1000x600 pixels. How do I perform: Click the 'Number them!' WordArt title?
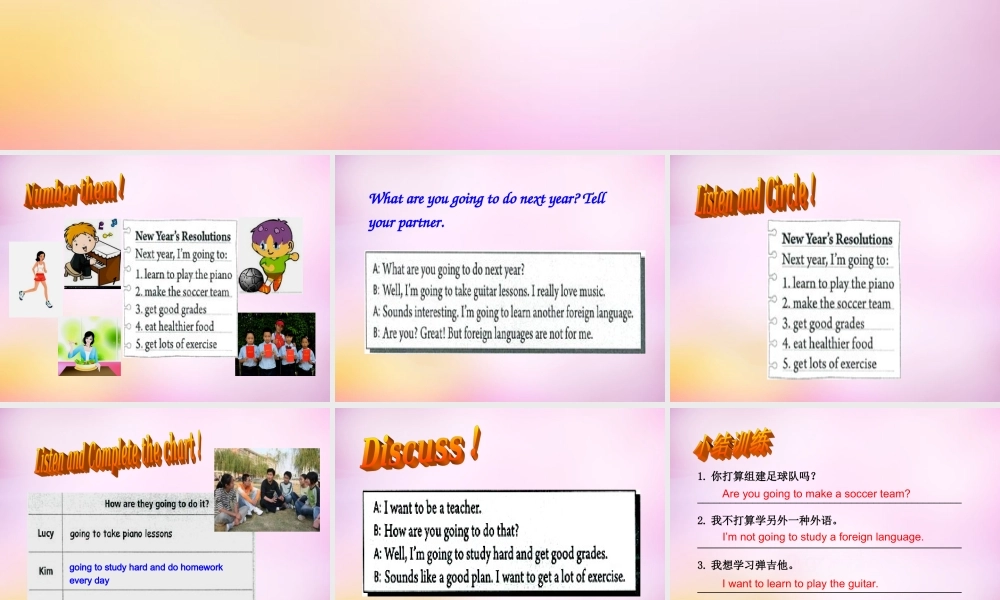(72, 192)
